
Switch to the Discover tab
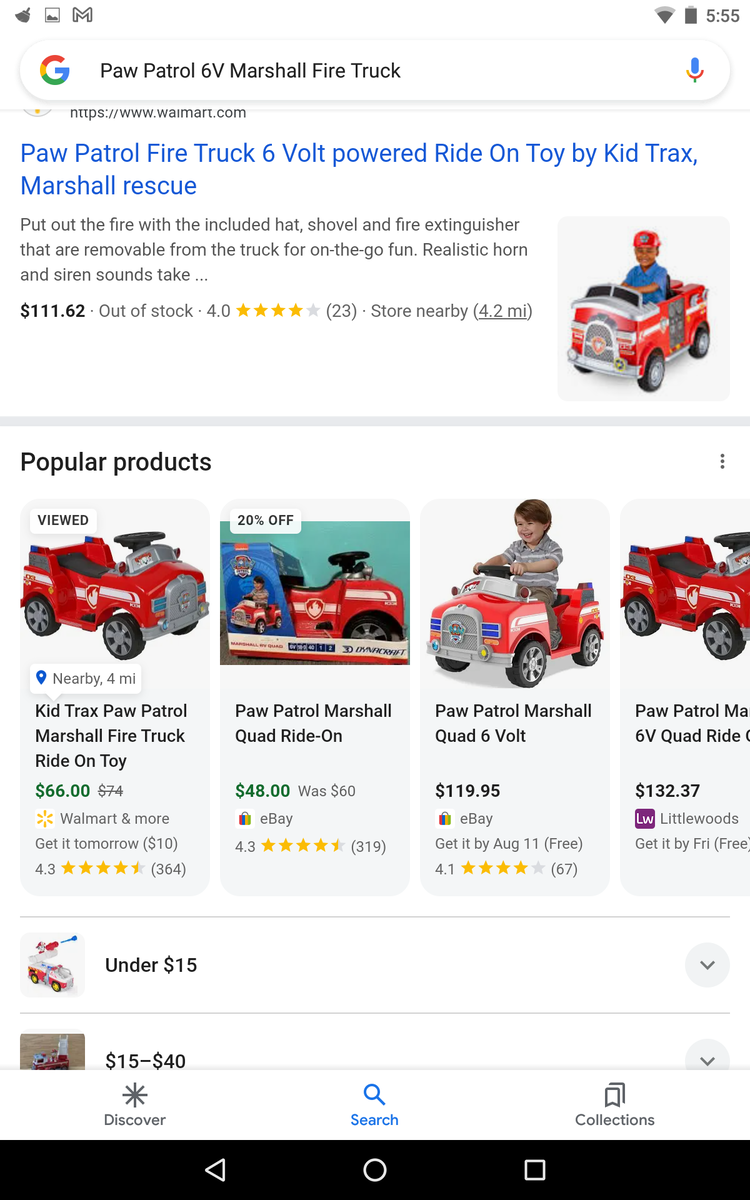click(135, 1104)
